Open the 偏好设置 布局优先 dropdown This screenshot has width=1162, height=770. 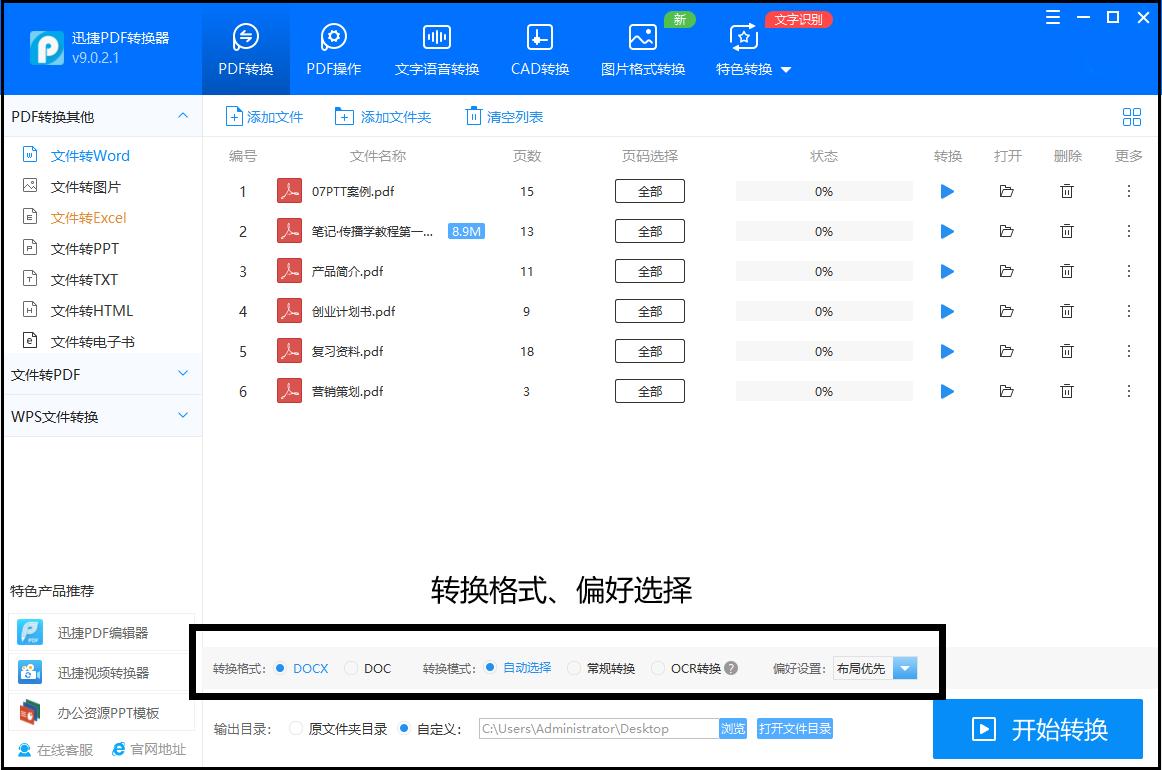click(904, 668)
